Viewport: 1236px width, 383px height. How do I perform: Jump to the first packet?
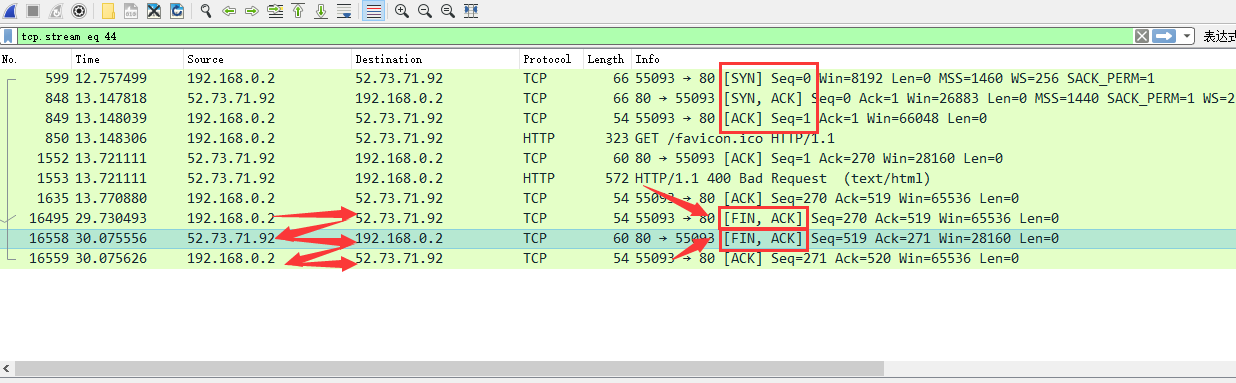[x=298, y=11]
